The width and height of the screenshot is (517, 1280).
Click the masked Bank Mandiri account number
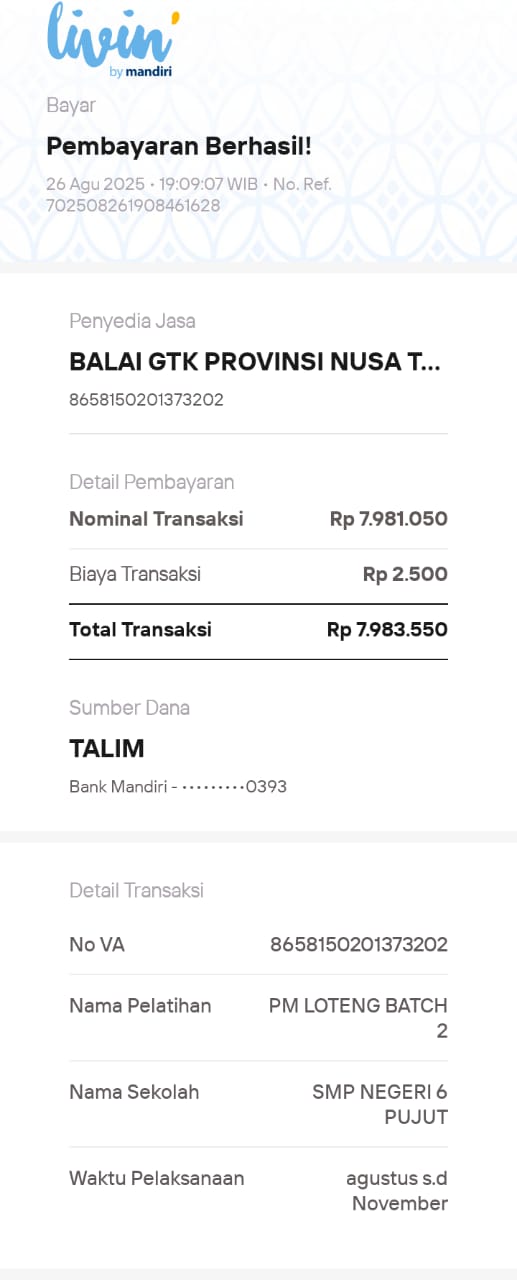tap(178, 787)
